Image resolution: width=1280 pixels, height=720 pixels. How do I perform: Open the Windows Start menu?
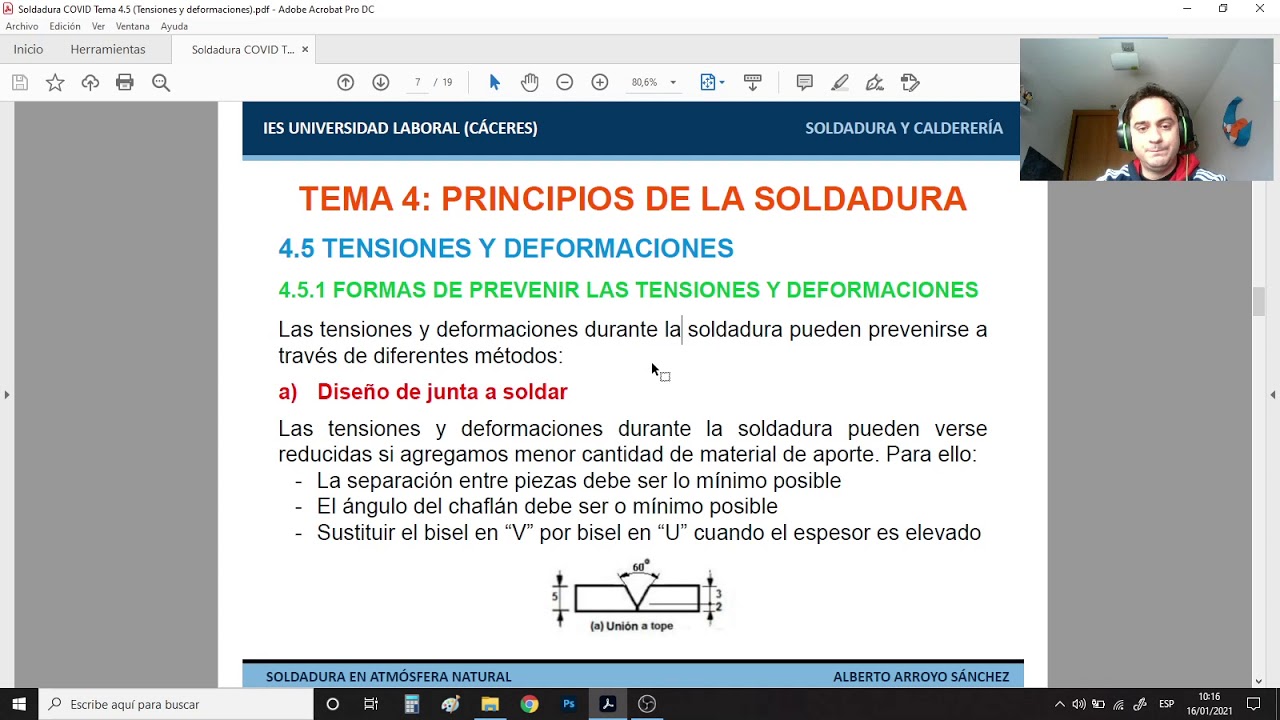(19, 704)
